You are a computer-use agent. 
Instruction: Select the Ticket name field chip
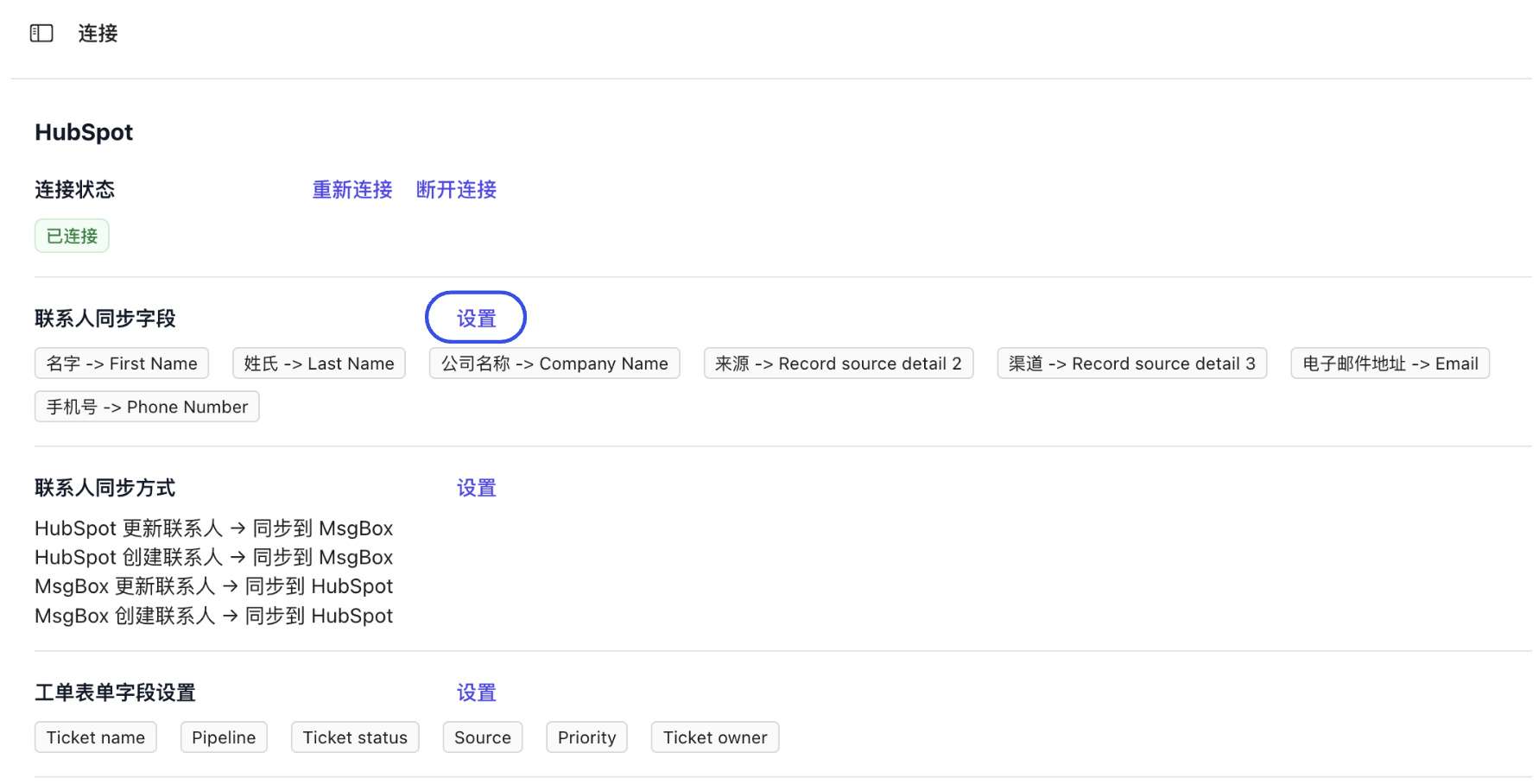[x=95, y=737]
